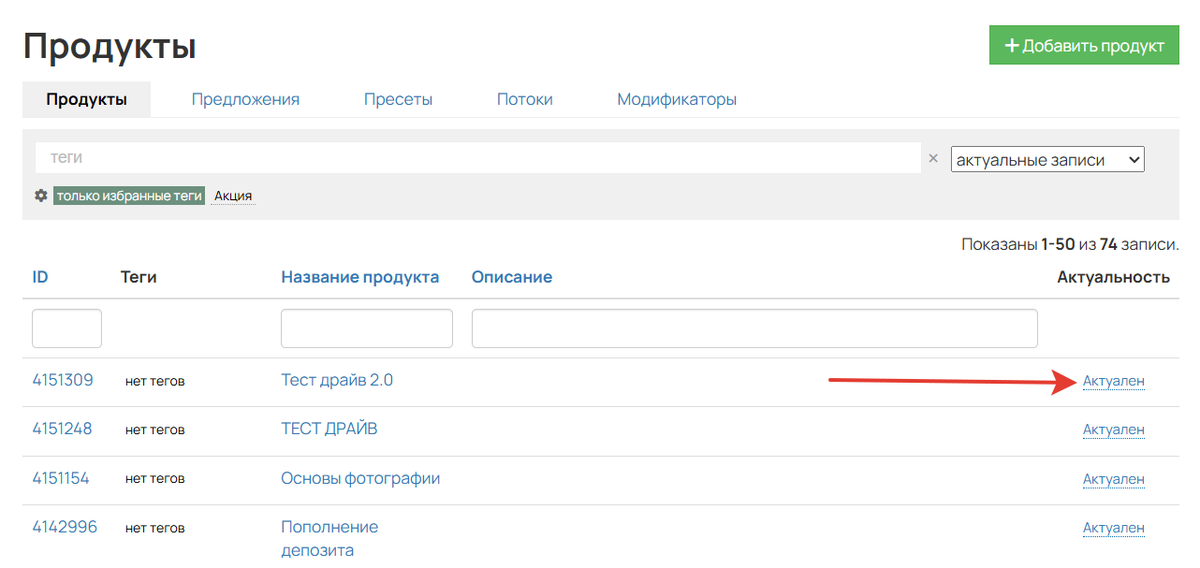Click the Теги column header
The width and height of the screenshot is (1200, 568).
(x=139, y=277)
